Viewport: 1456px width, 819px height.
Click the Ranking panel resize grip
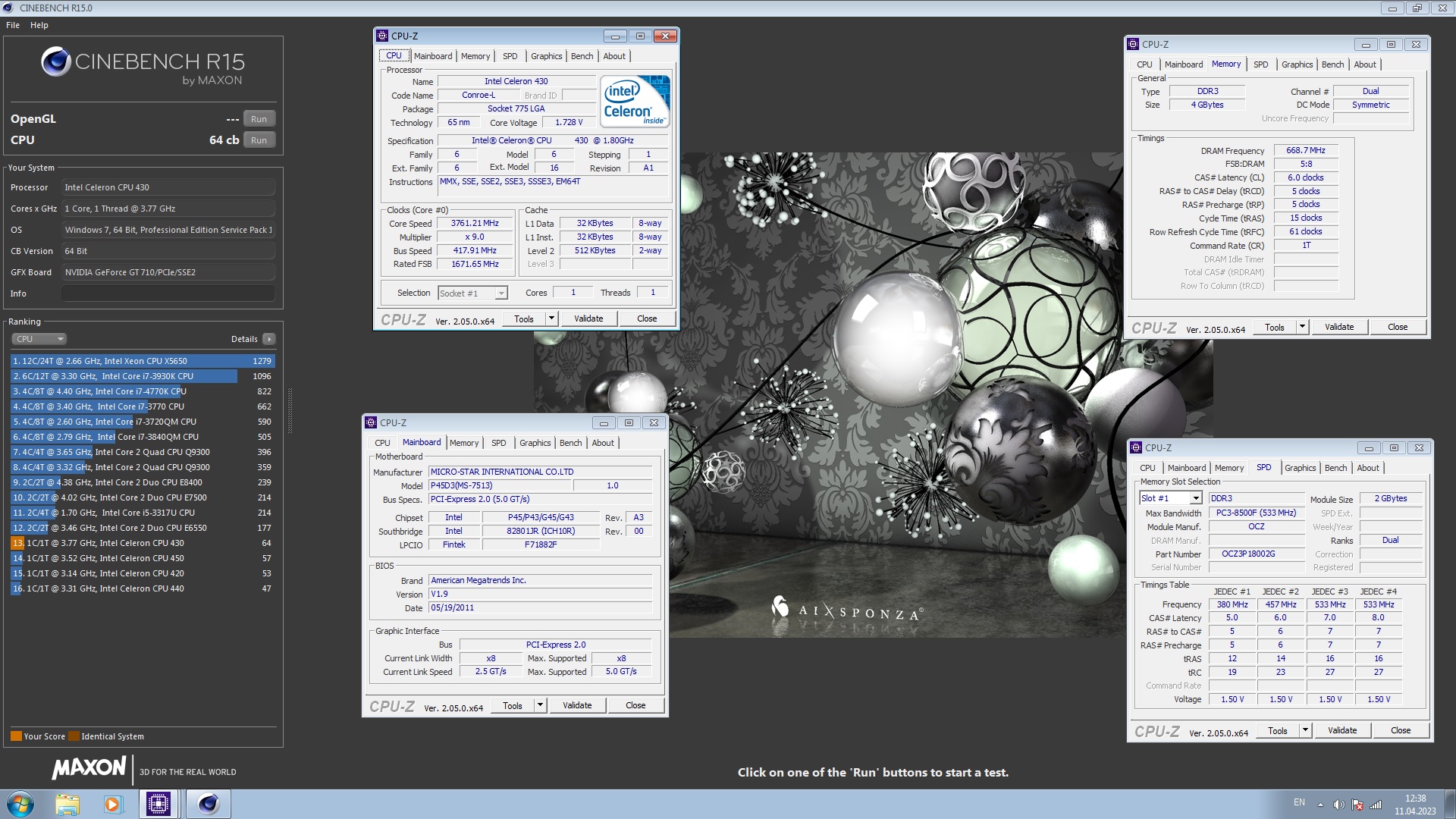point(289,409)
